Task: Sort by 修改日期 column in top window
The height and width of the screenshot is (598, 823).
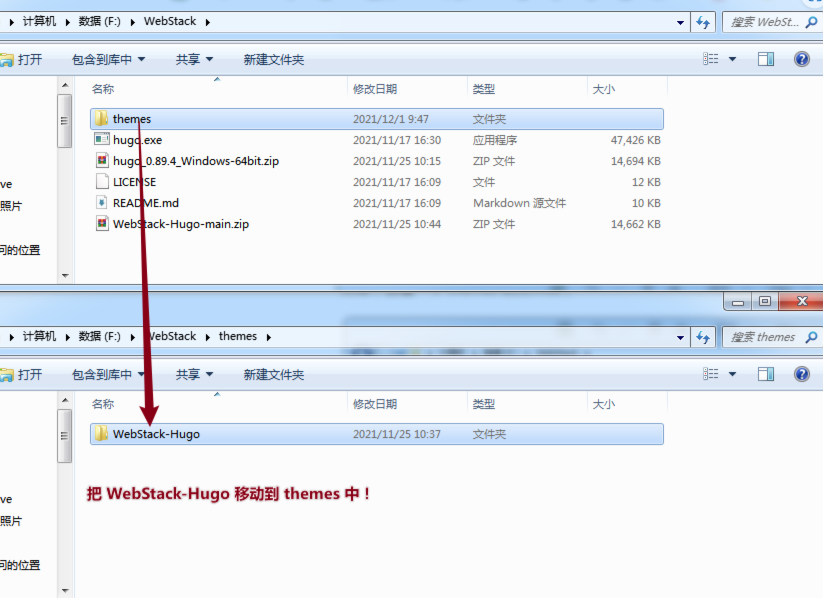Action: 375,89
